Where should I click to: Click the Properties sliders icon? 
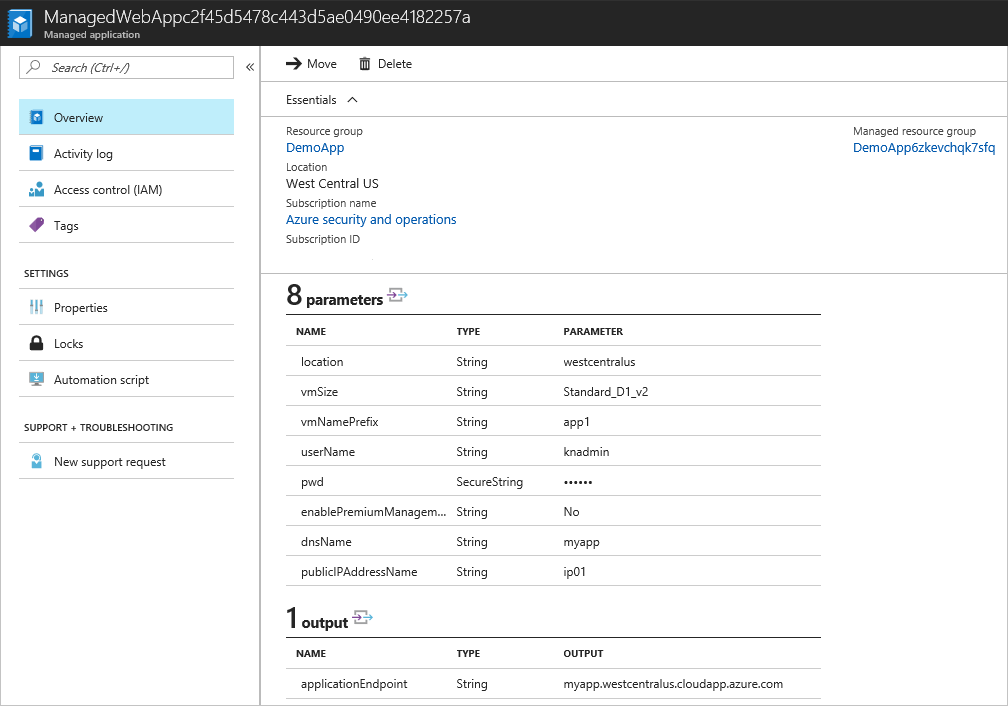click(x=37, y=308)
